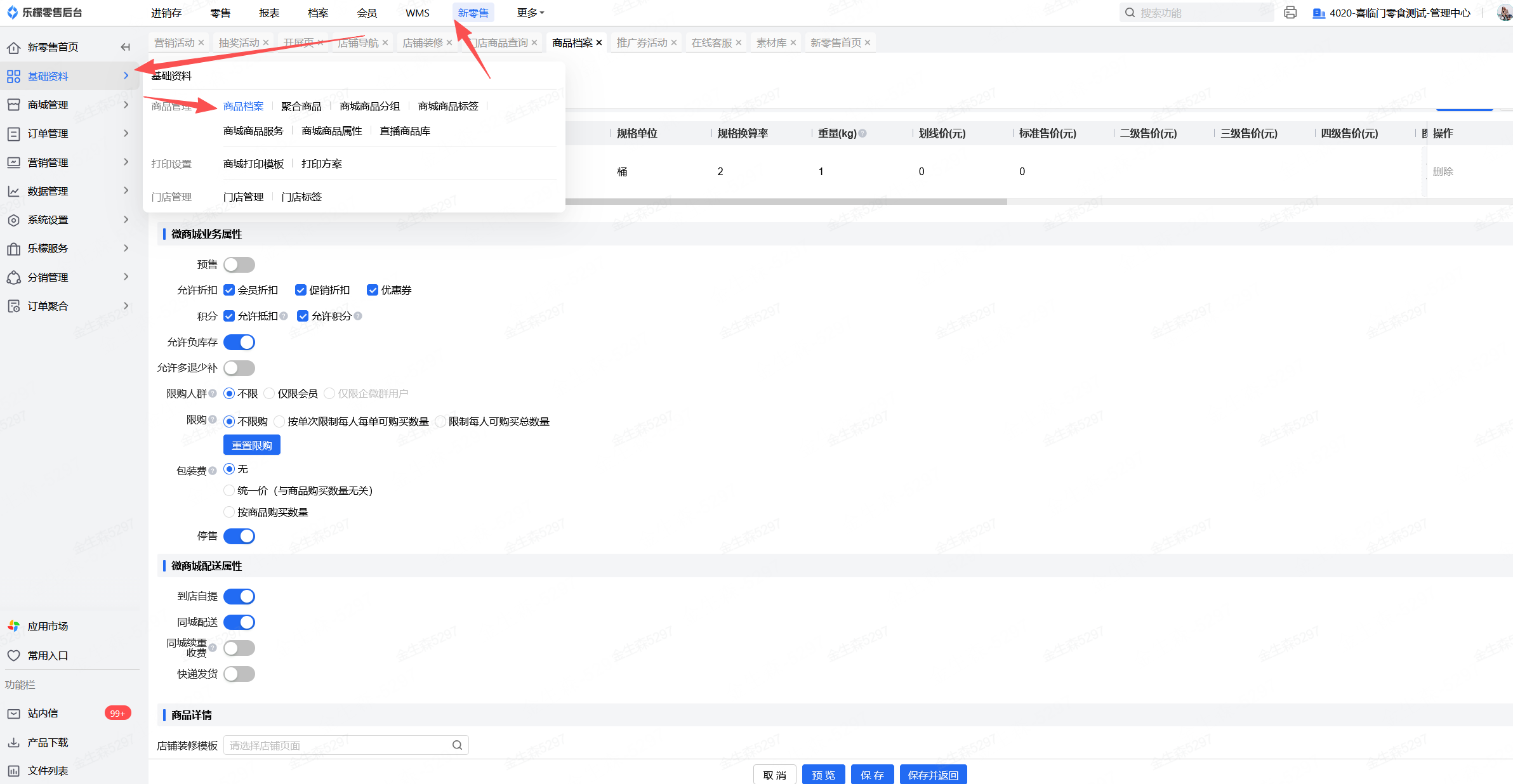Viewport: 1513px width, 784px height.
Task: Uncheck the 会员折扣 checkbox
Action: coord(230,290)
